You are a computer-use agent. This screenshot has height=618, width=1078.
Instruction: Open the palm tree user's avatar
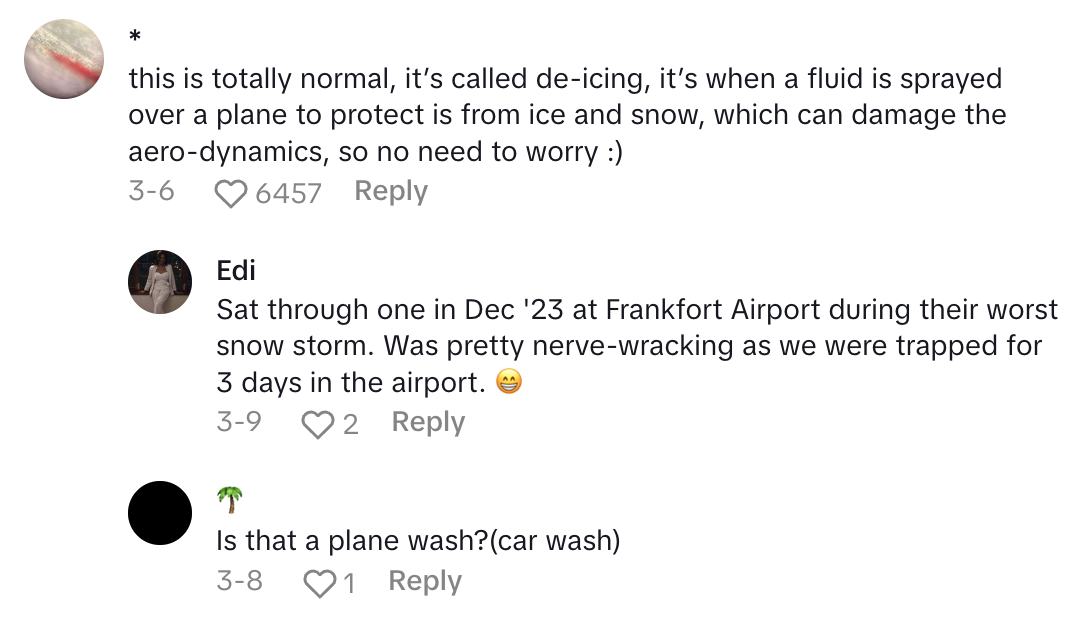(x=160, y=512)
